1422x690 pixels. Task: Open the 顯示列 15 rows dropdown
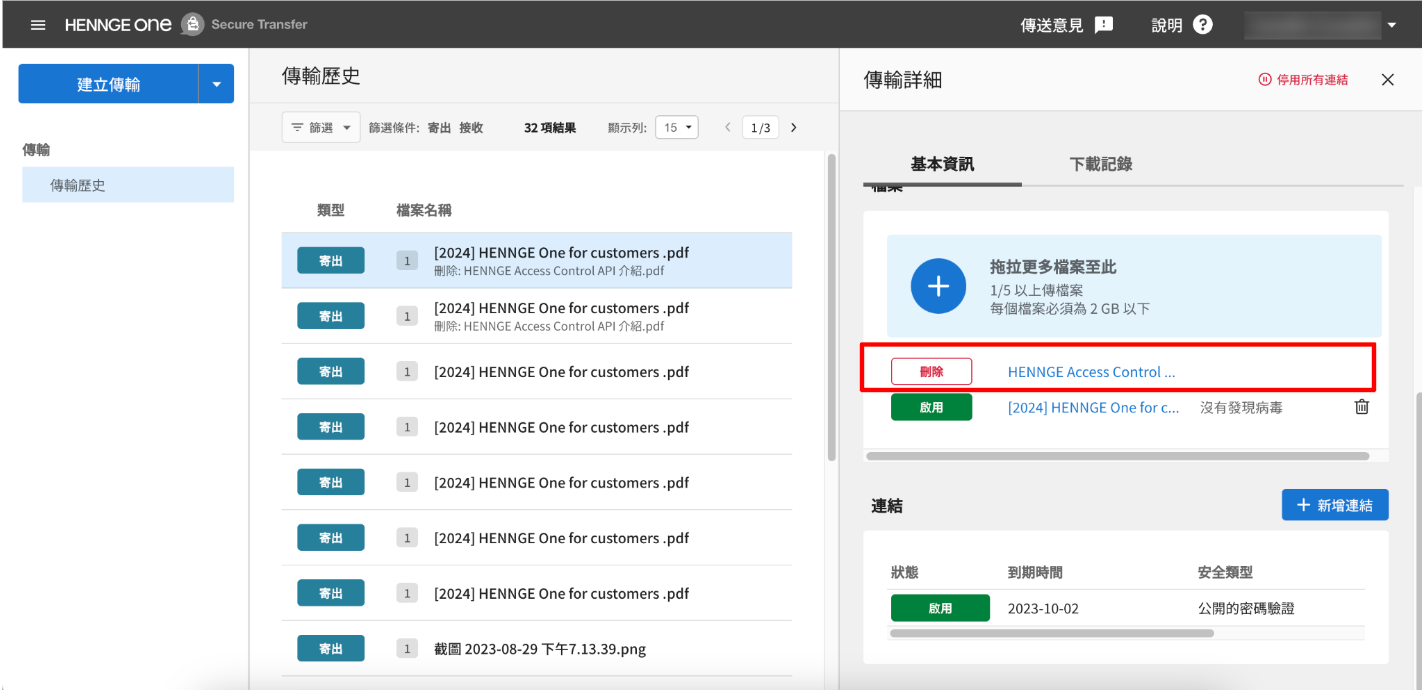pos(677,127)
